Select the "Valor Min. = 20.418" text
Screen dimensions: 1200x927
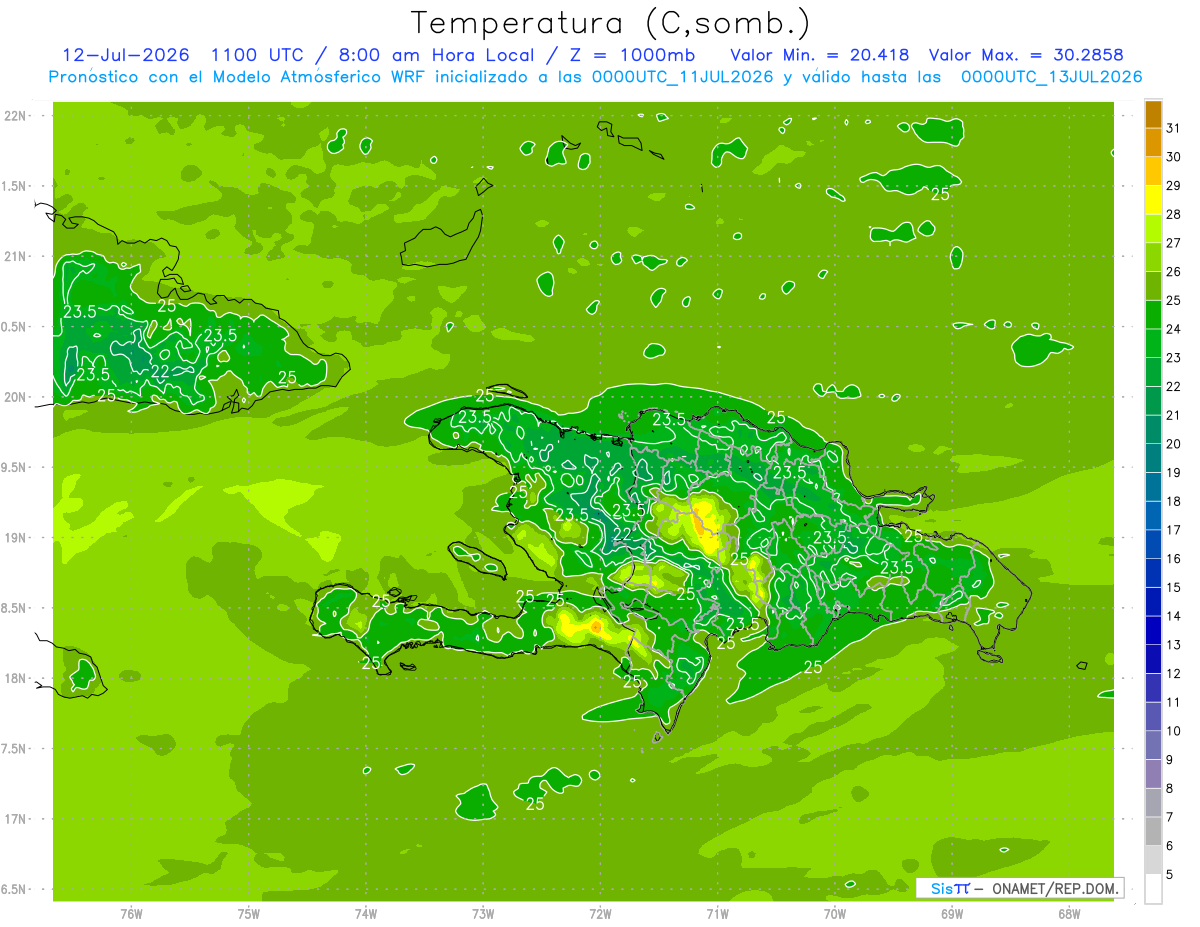[820, 55]
